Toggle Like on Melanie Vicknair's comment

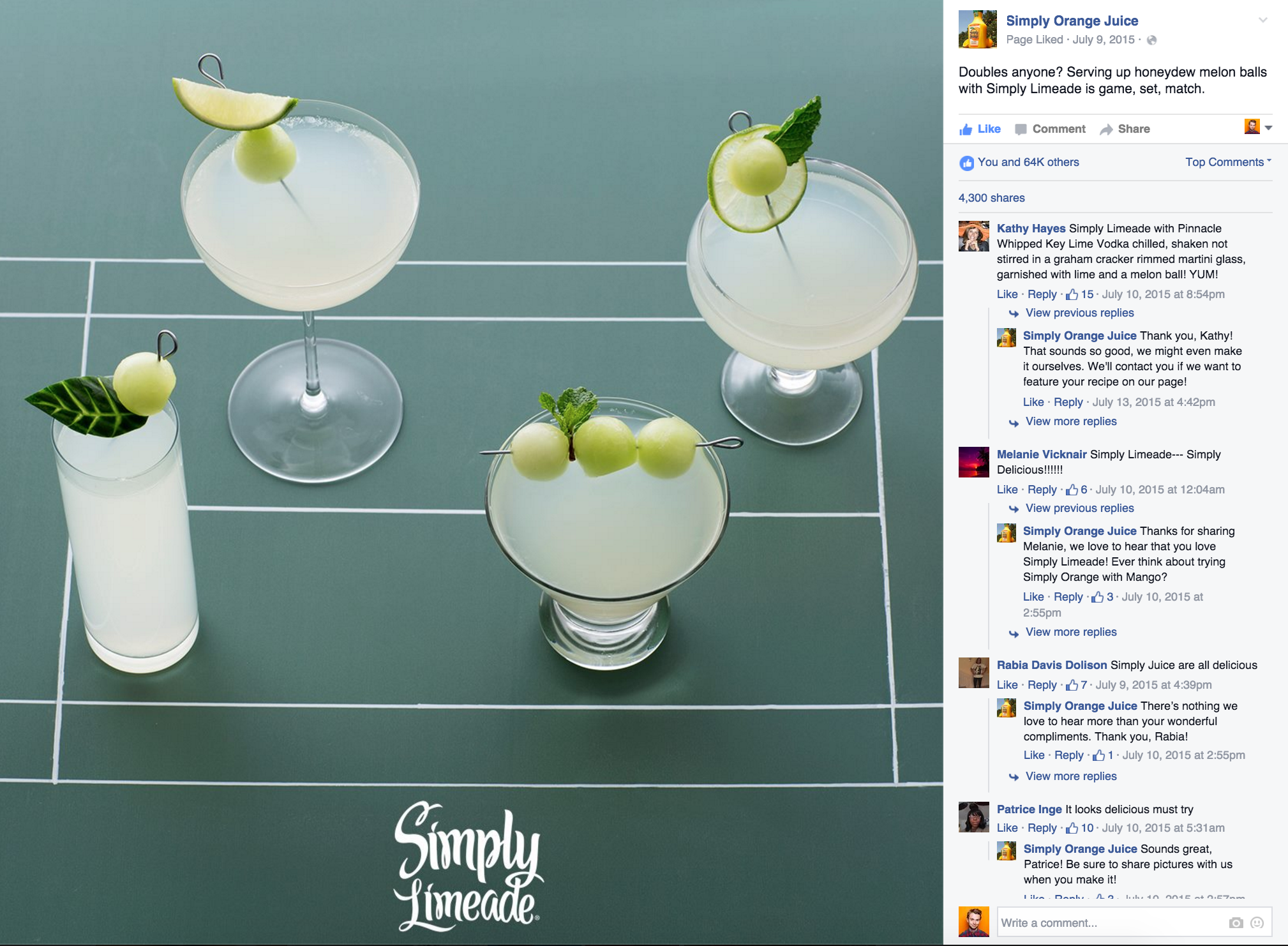(1007, 490)
